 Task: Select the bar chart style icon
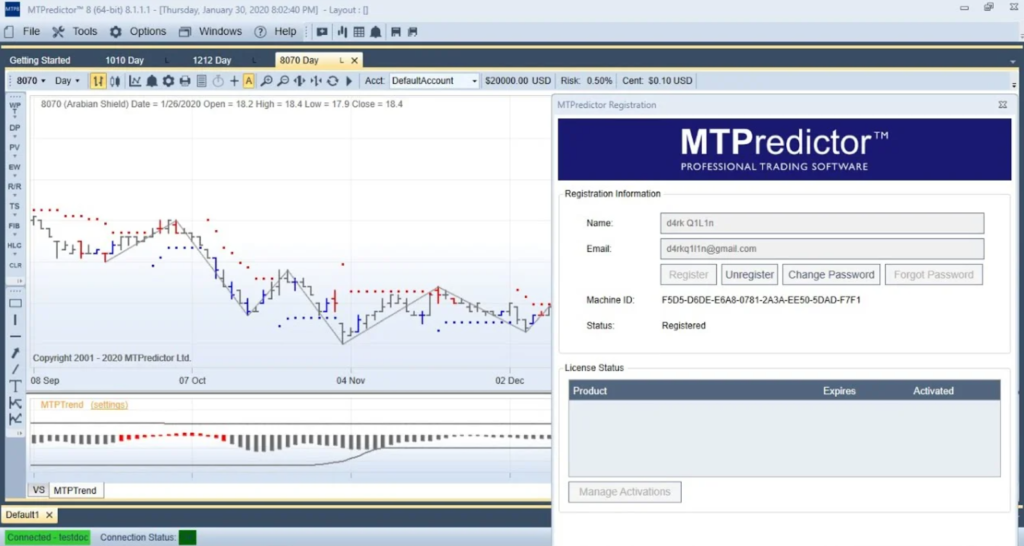point(98,81)
